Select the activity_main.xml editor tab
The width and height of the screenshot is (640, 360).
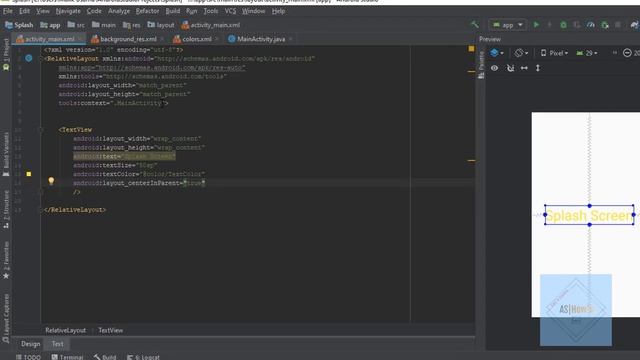pyautogui.click(x=50, y=39)
